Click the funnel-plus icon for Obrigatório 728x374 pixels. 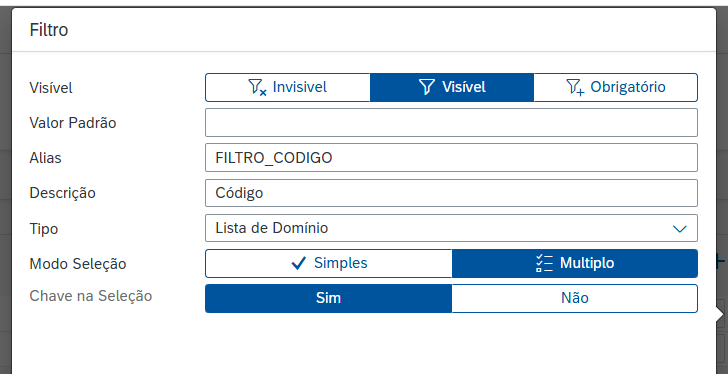[575, 87]
